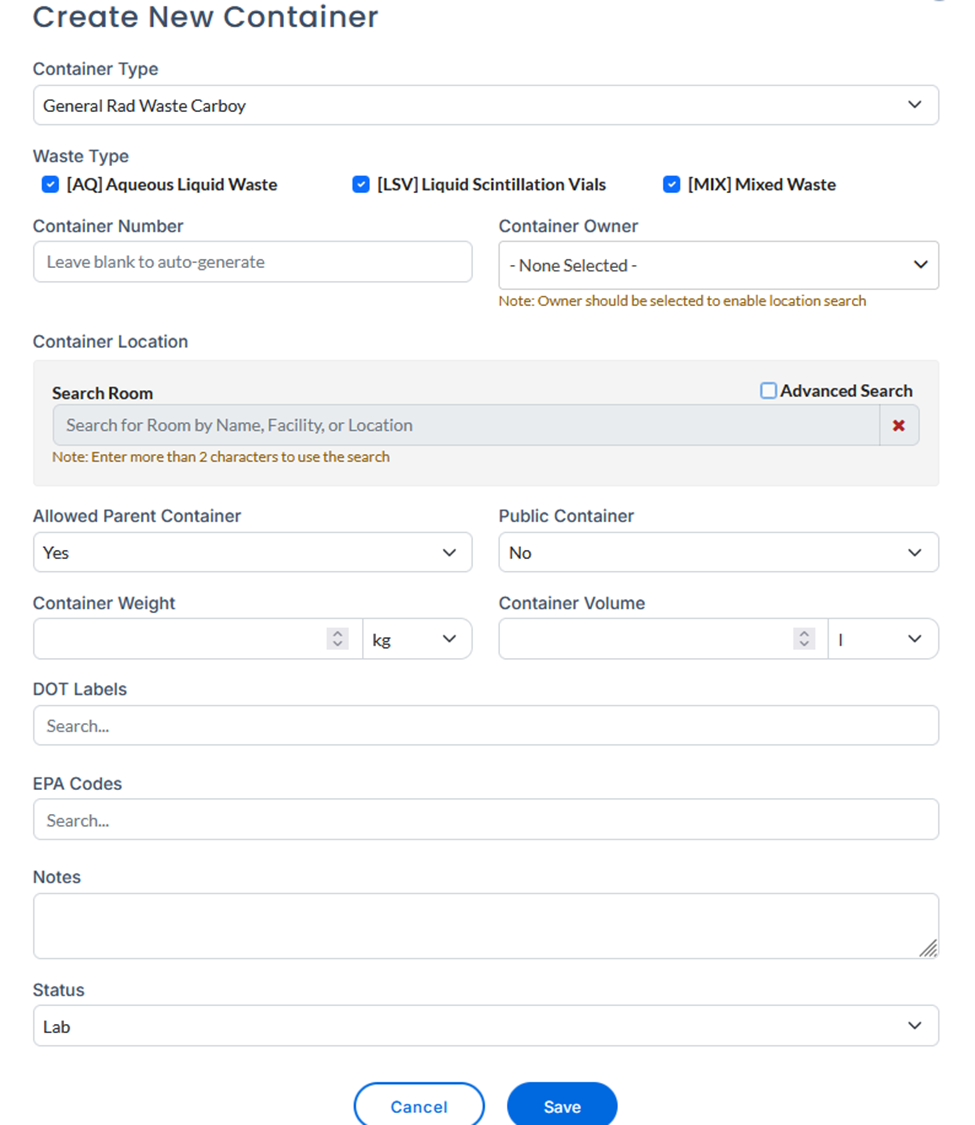Open Container Owner dropdown
Image resolution: width=975 pixels, height=1125 pixels.
coord(719,265)
